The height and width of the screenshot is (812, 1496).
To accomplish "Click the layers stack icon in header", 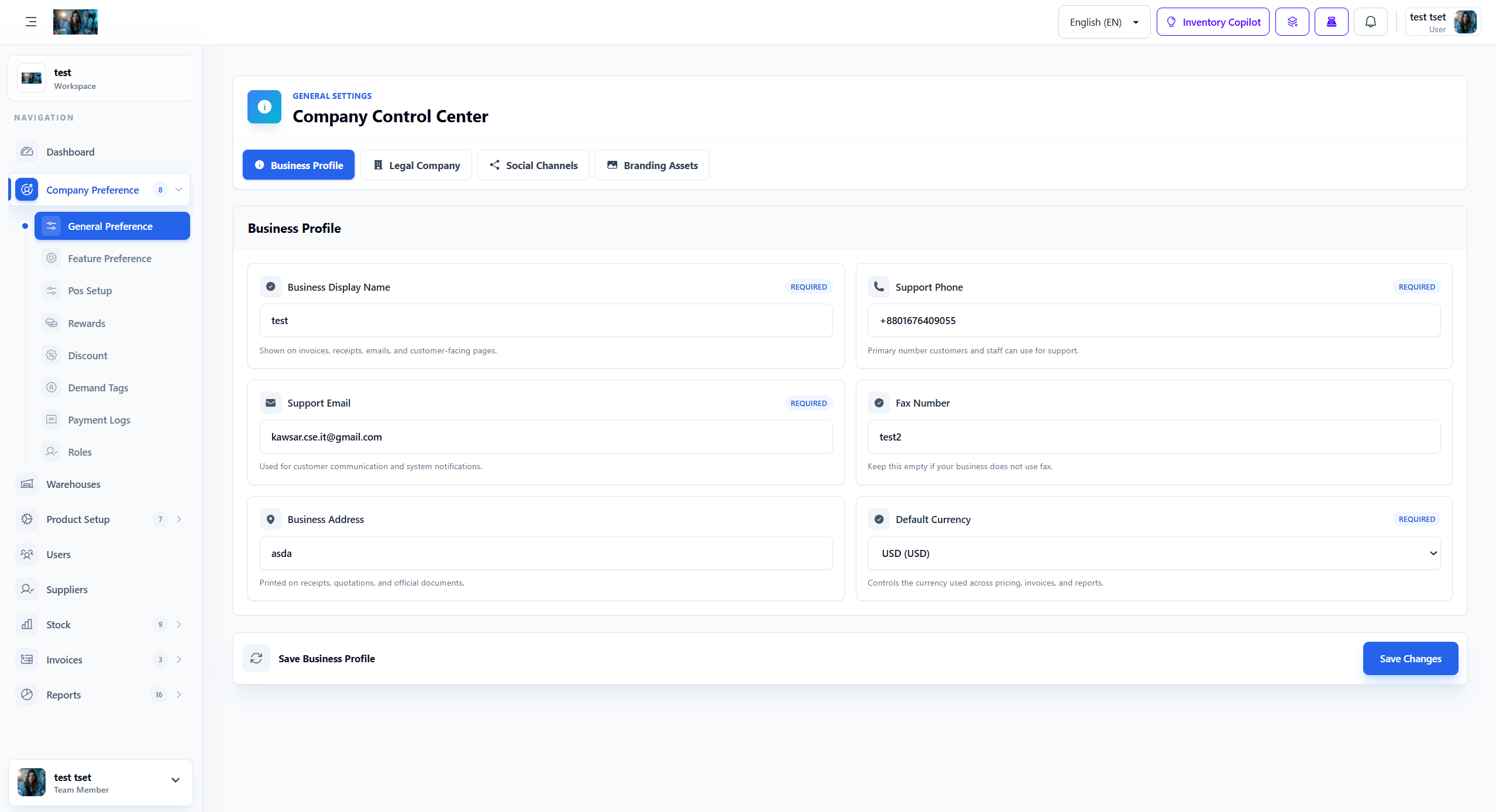I will 1292,22.
